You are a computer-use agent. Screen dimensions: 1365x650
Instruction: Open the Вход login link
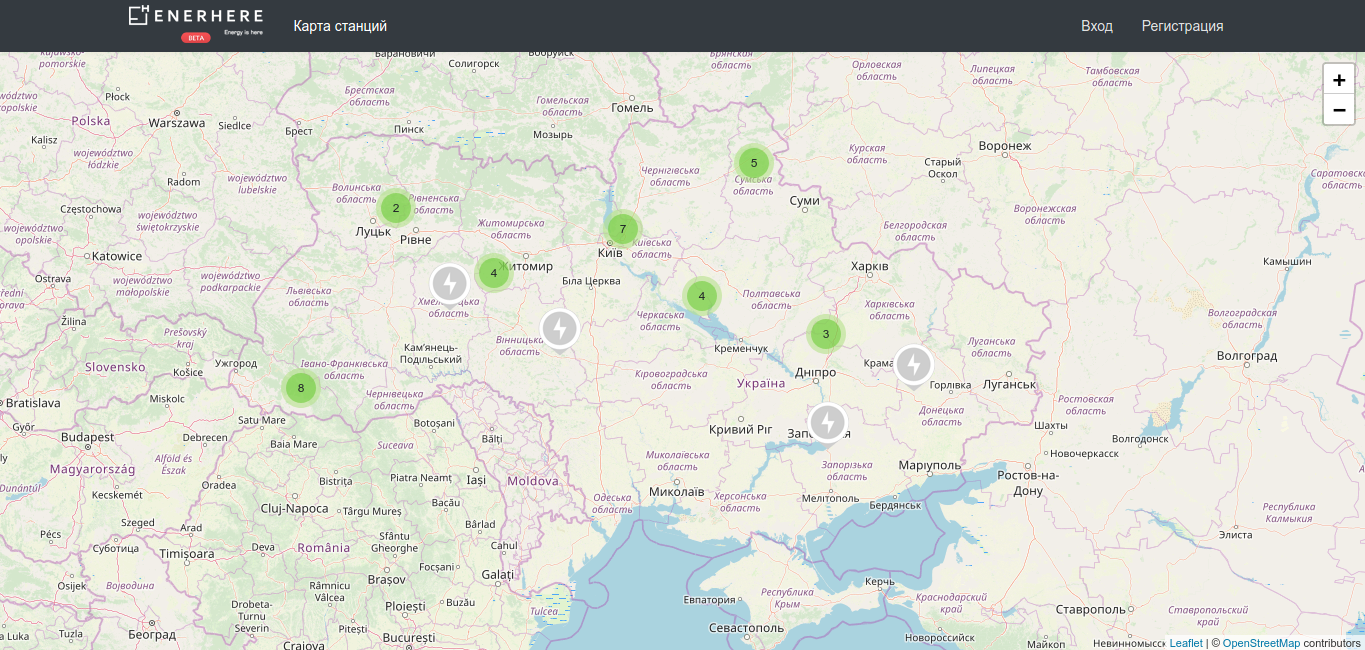(1097, 26)
